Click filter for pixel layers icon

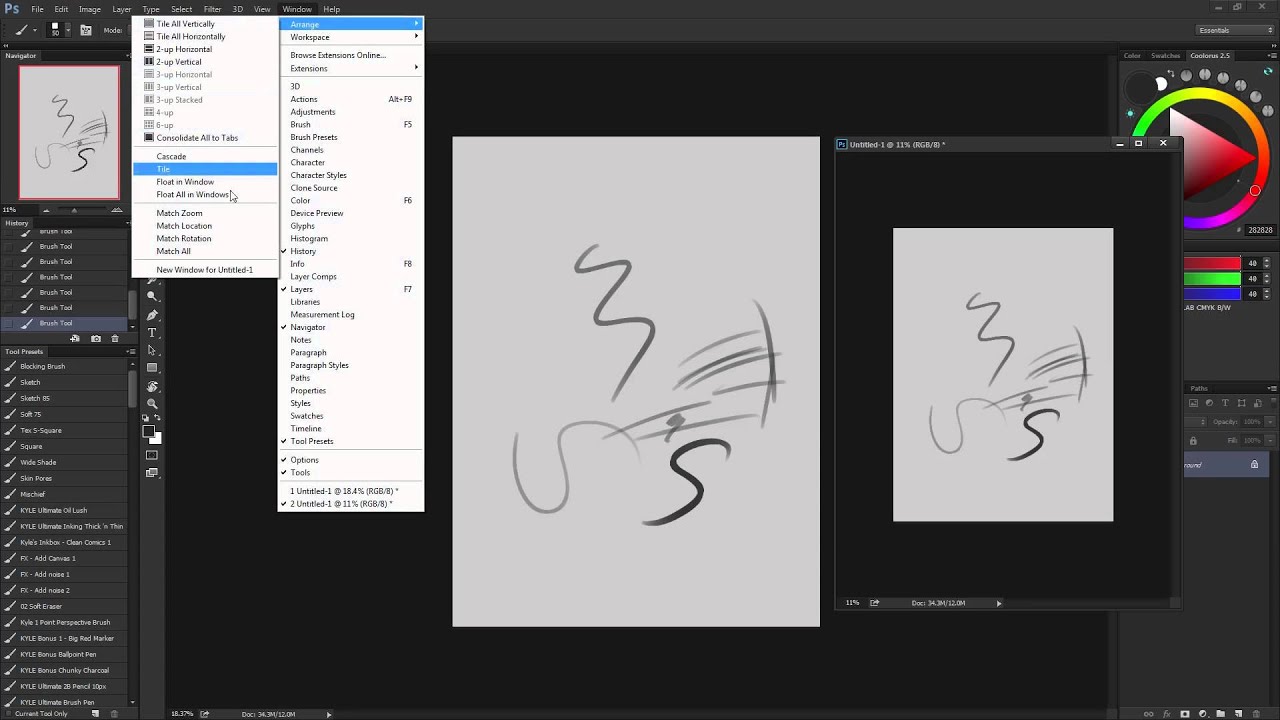[1193, 403]
